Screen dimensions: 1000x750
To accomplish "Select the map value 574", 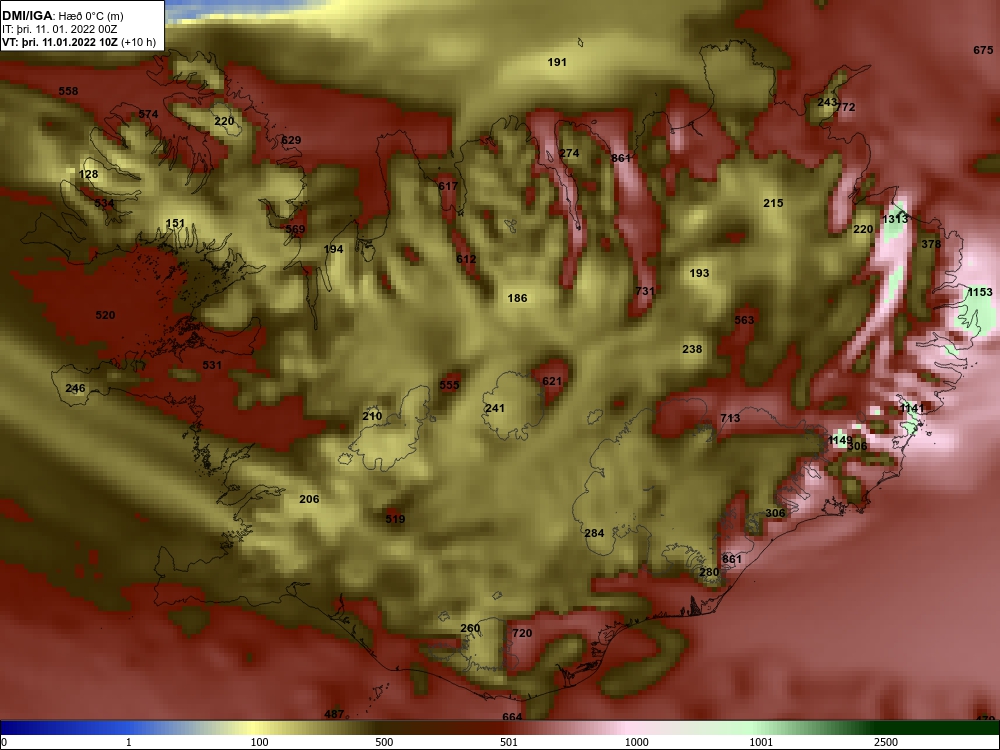I will 148,114.
